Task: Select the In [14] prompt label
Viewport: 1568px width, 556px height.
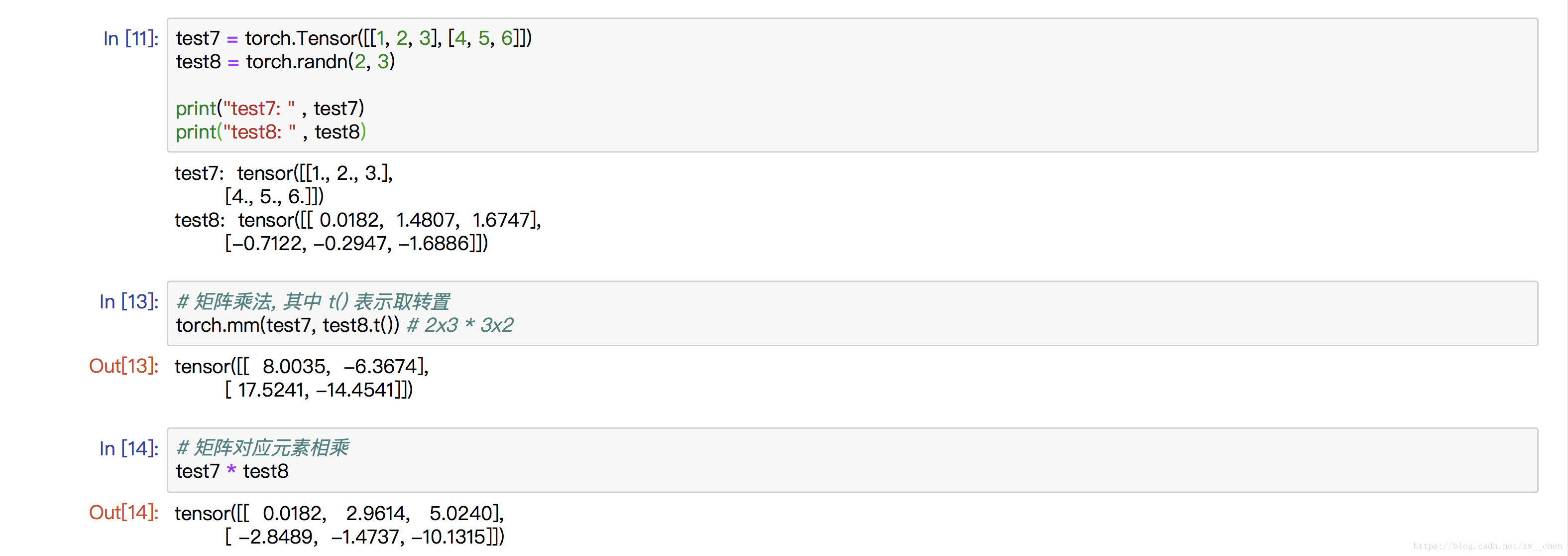Action: click(x=128, y=448)
